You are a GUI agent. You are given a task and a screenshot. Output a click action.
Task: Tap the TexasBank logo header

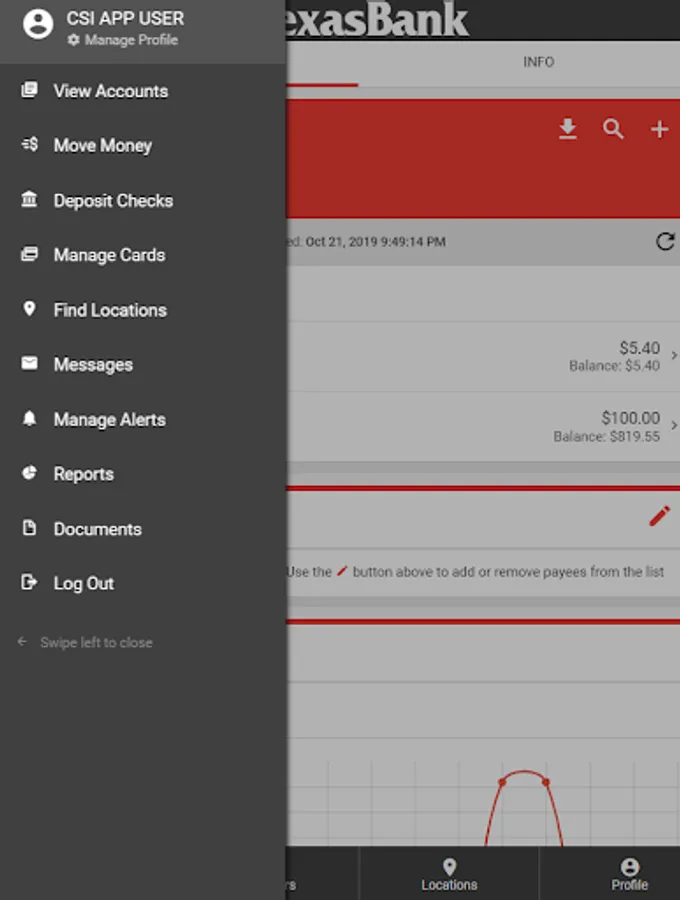(x=376, y=20)
